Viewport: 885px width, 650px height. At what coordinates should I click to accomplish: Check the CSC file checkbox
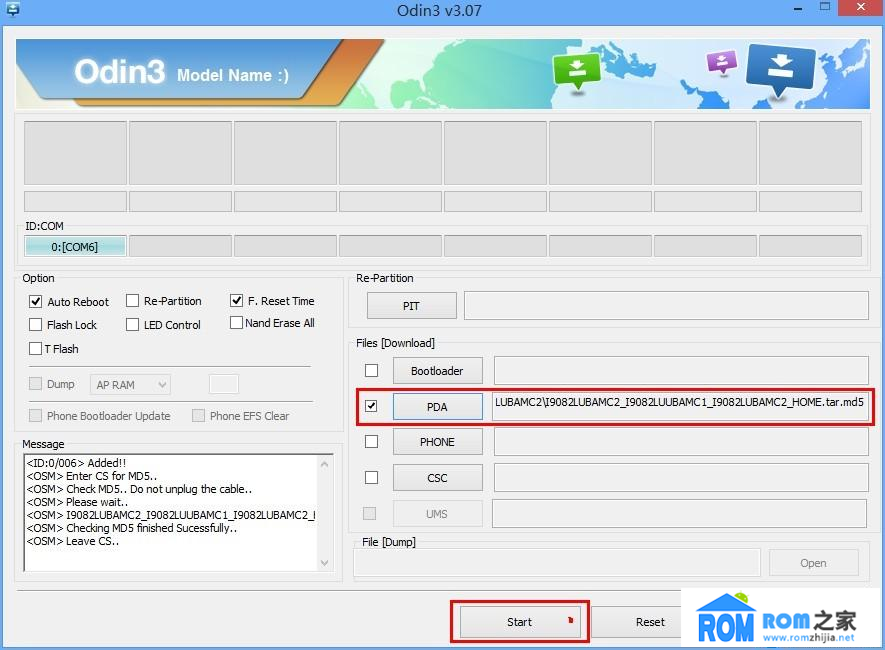click(x=371, y=478)
